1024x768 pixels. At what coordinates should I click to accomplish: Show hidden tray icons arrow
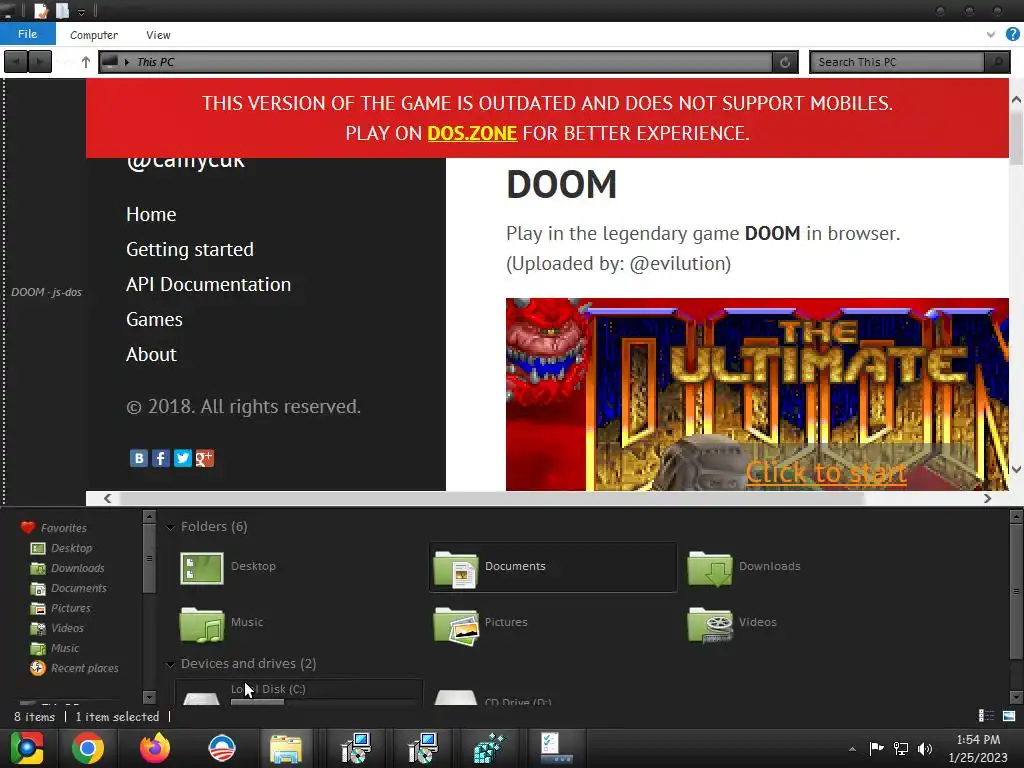(x=852, y=748)
